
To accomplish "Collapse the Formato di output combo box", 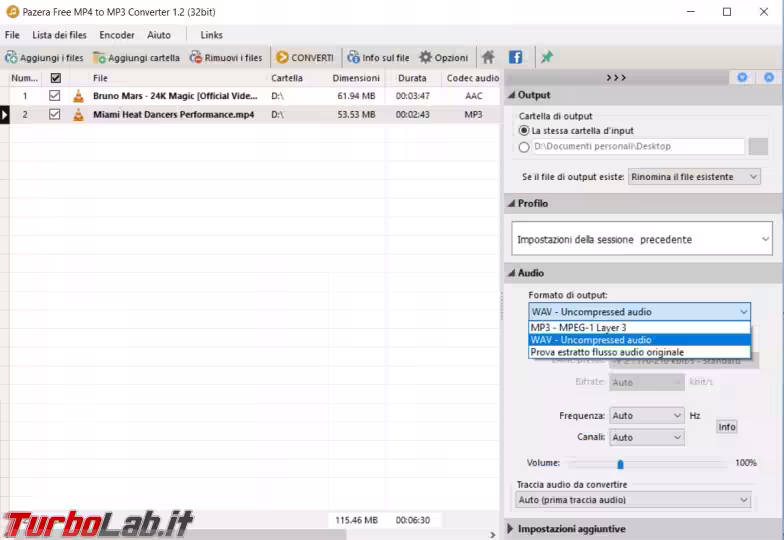I will (x=640, y=312).
